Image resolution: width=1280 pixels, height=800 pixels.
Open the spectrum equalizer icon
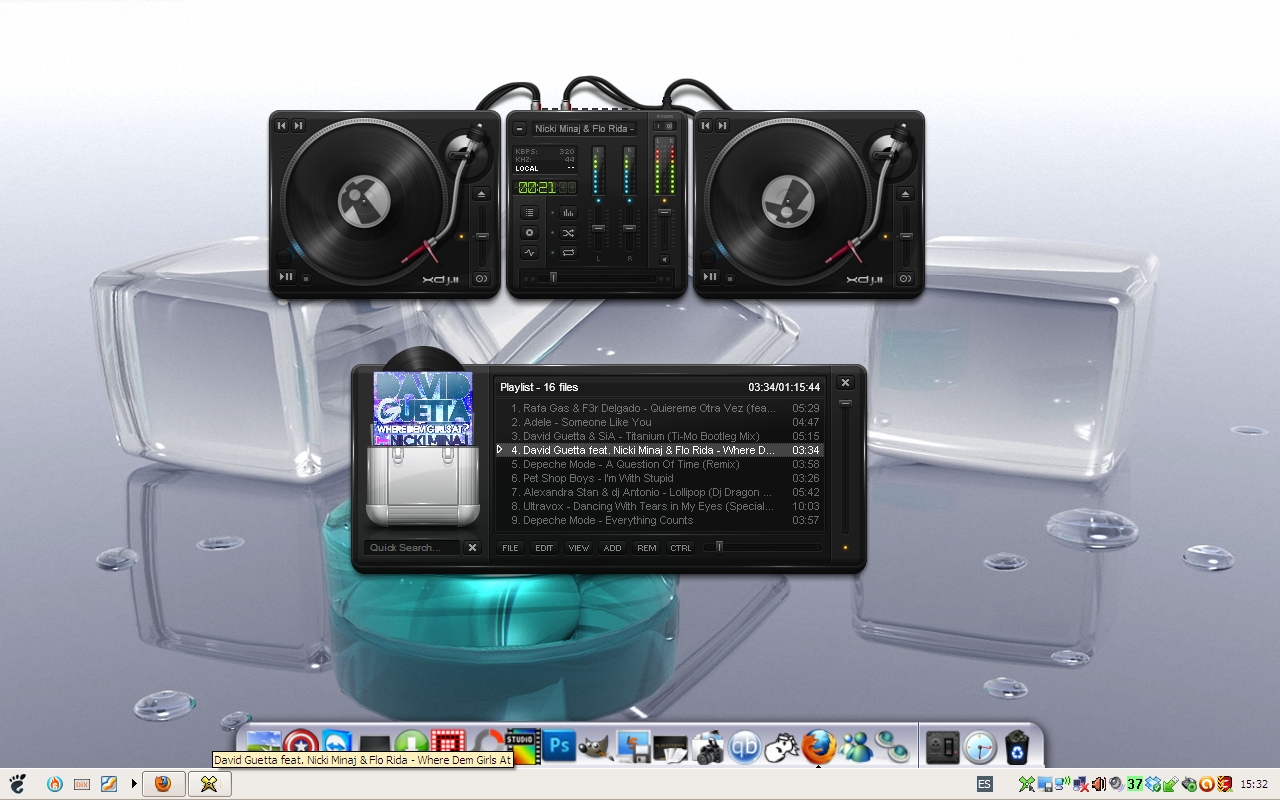(567, 212)
